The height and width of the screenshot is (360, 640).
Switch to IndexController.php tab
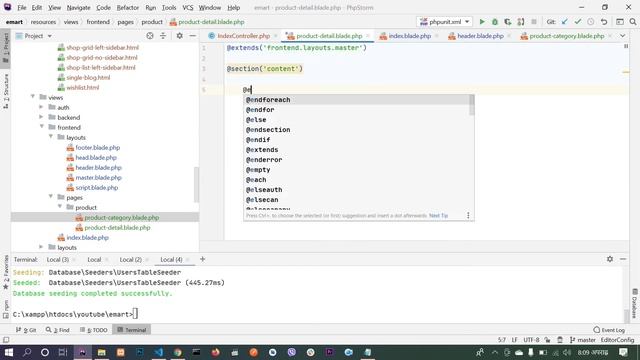pos(243,36)
